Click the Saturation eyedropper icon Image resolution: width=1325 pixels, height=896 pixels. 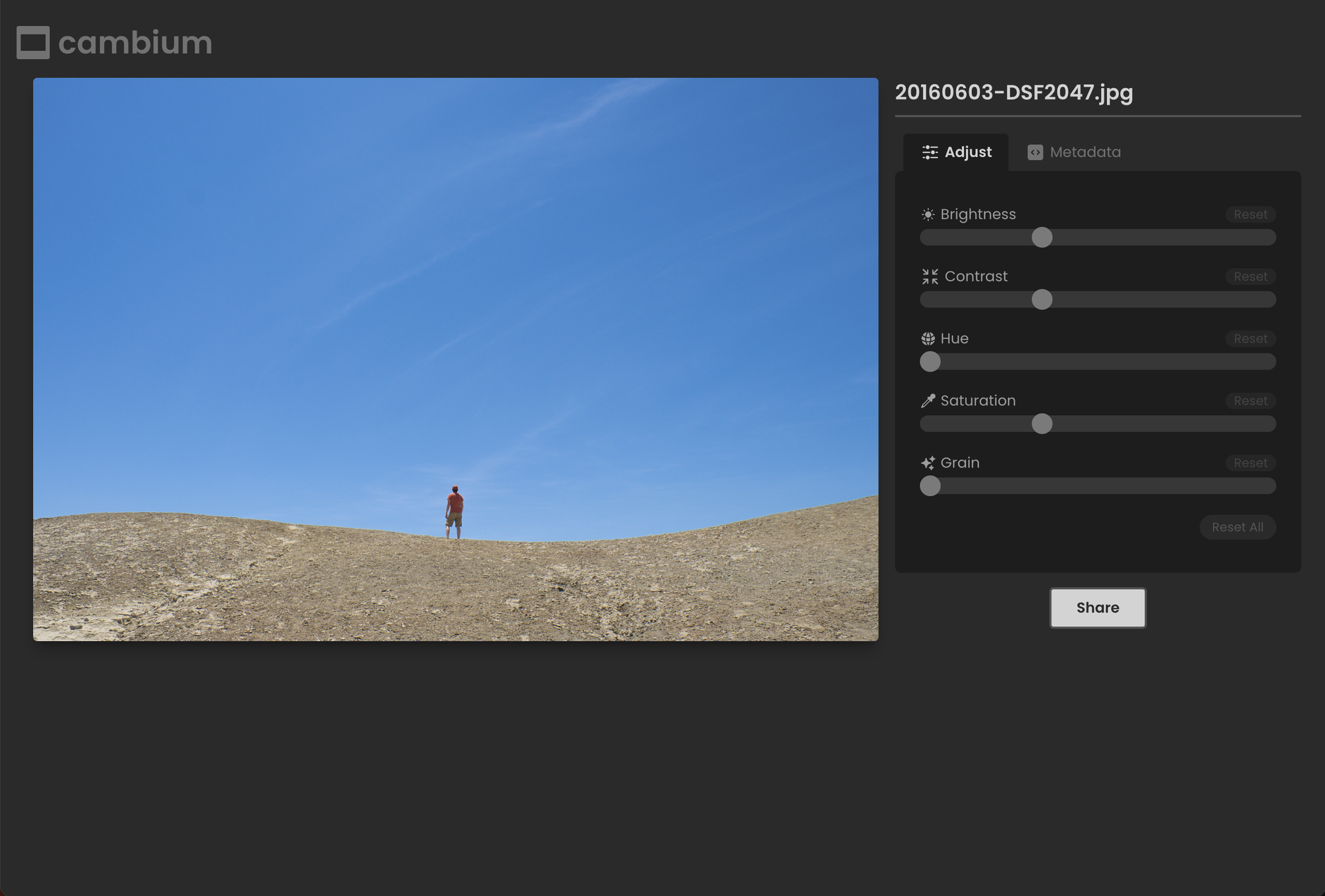pos(928,401)
